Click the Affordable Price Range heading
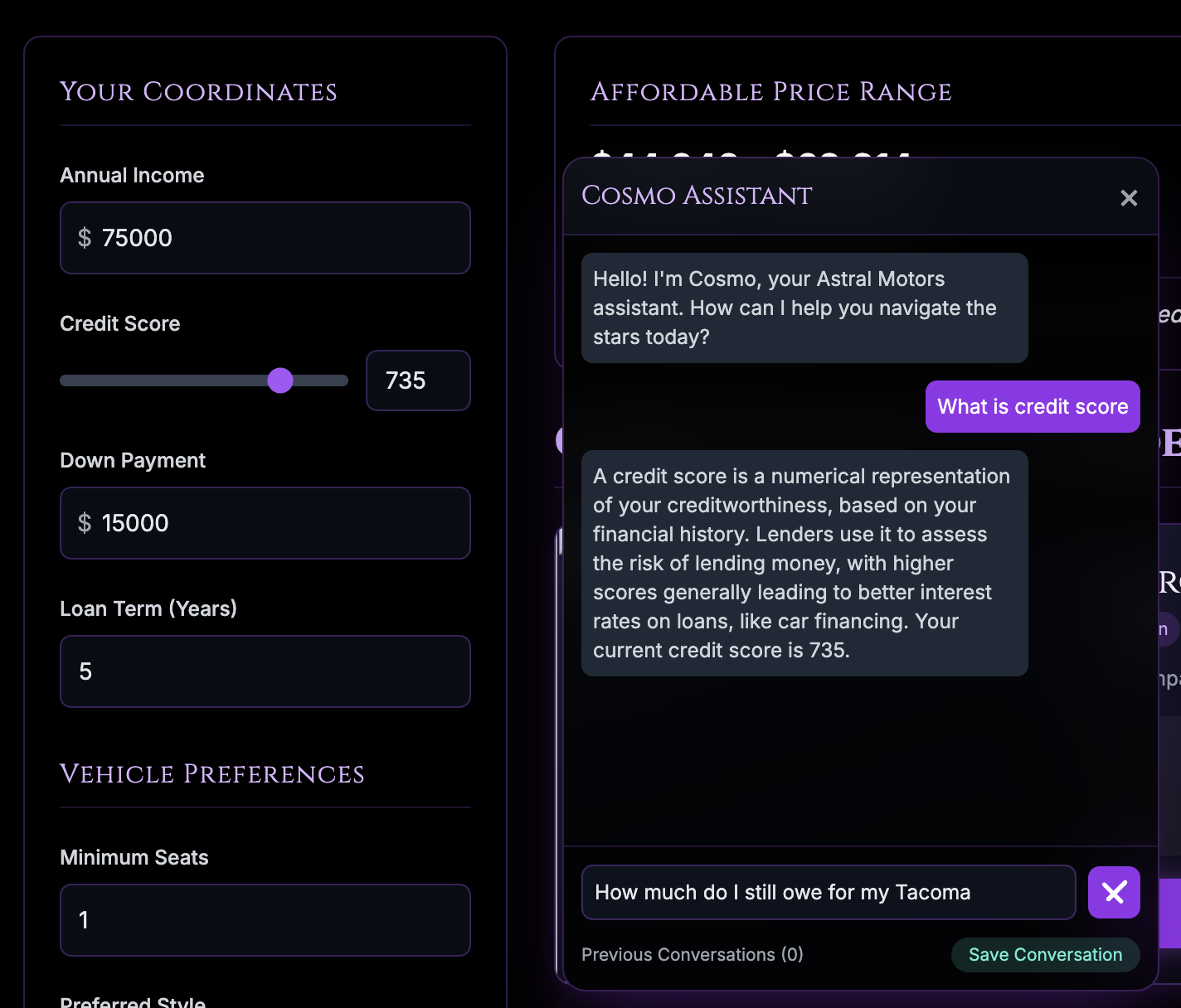 pos(770,92)
